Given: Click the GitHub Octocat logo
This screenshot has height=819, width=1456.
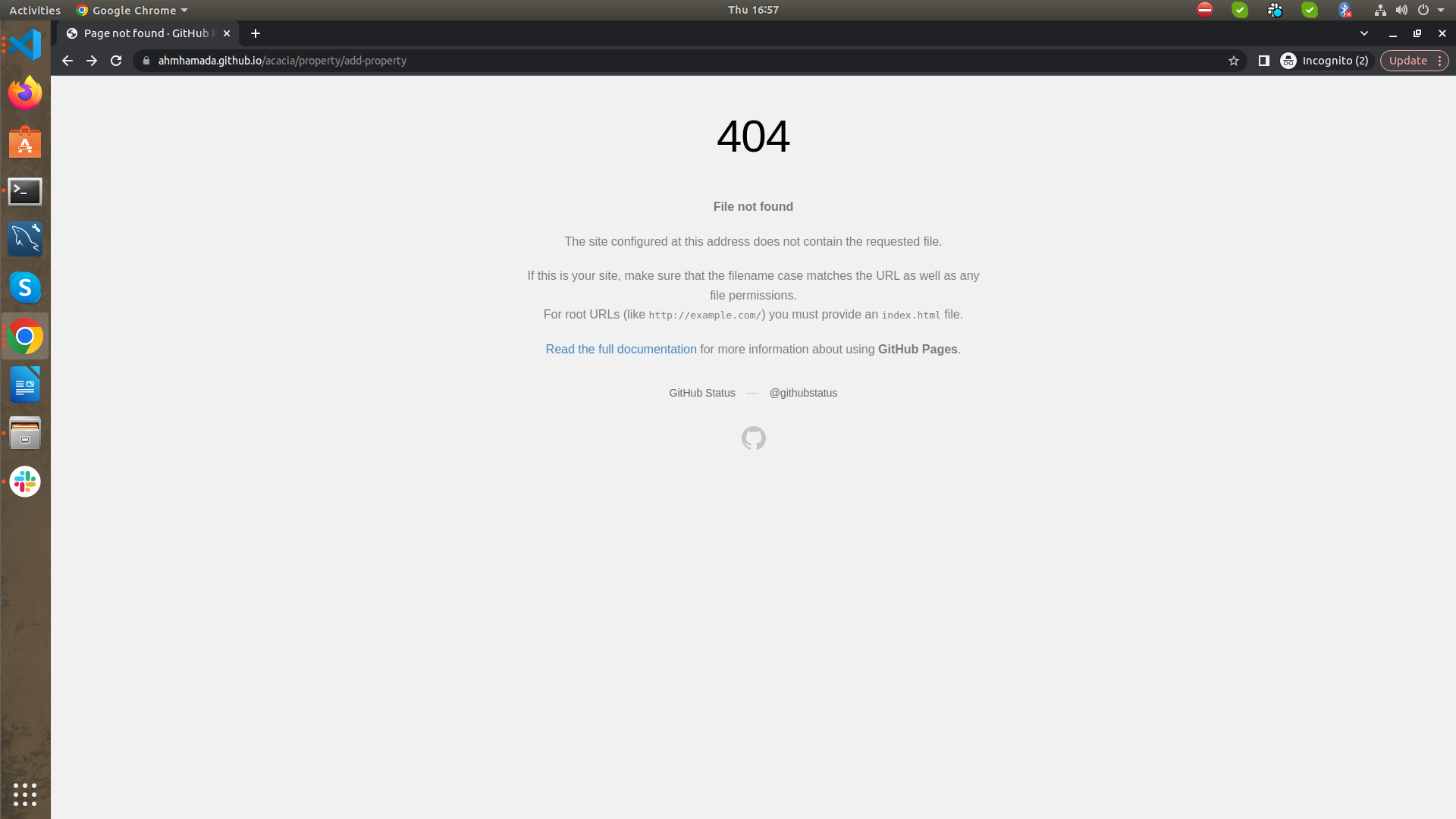Looking at the screenshot, I should coord(754,438).
